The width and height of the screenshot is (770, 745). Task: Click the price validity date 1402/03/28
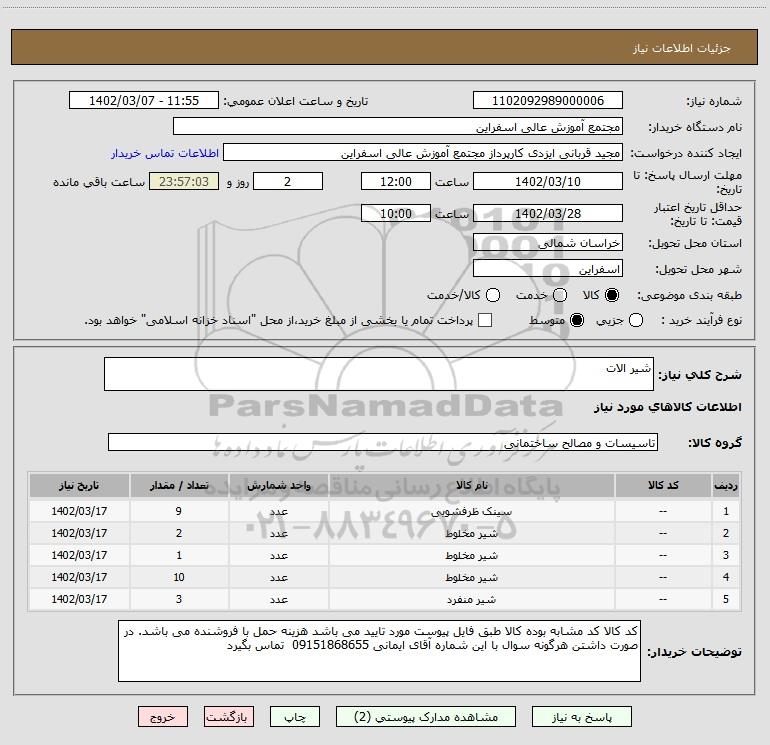point(548,213)
